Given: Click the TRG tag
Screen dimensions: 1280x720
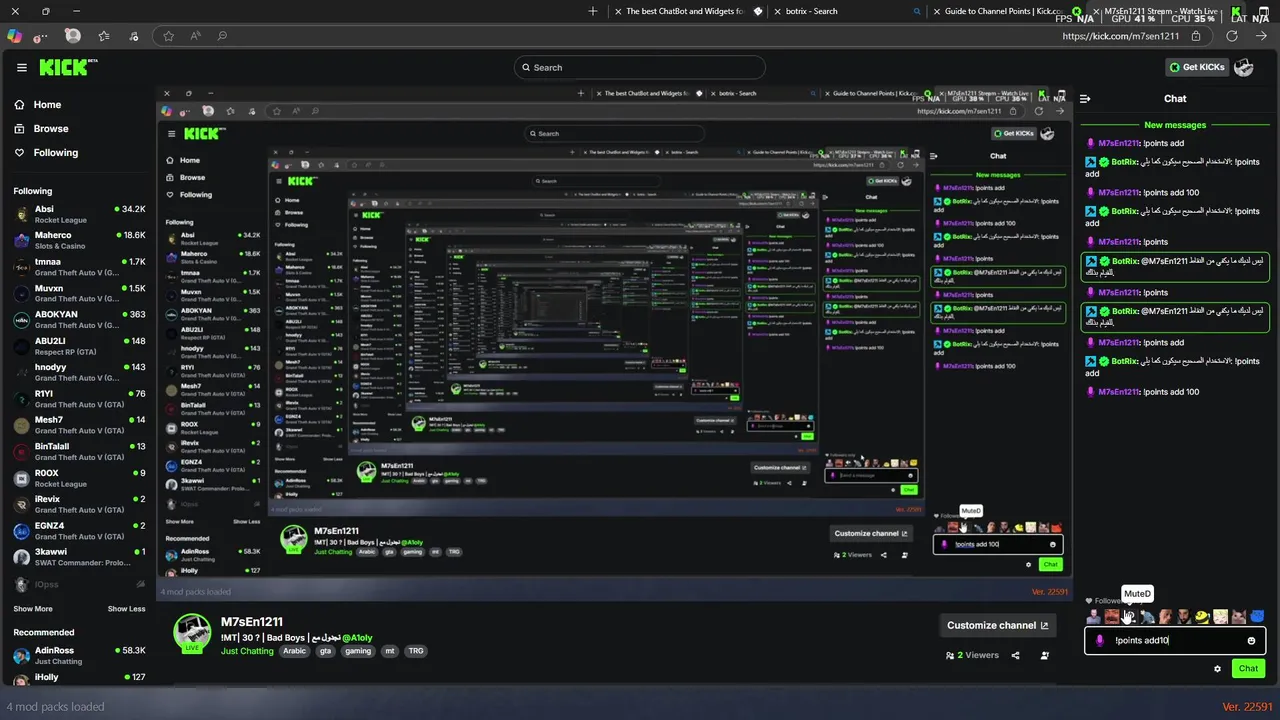Looking at the screenshot, I should (416, 651).
